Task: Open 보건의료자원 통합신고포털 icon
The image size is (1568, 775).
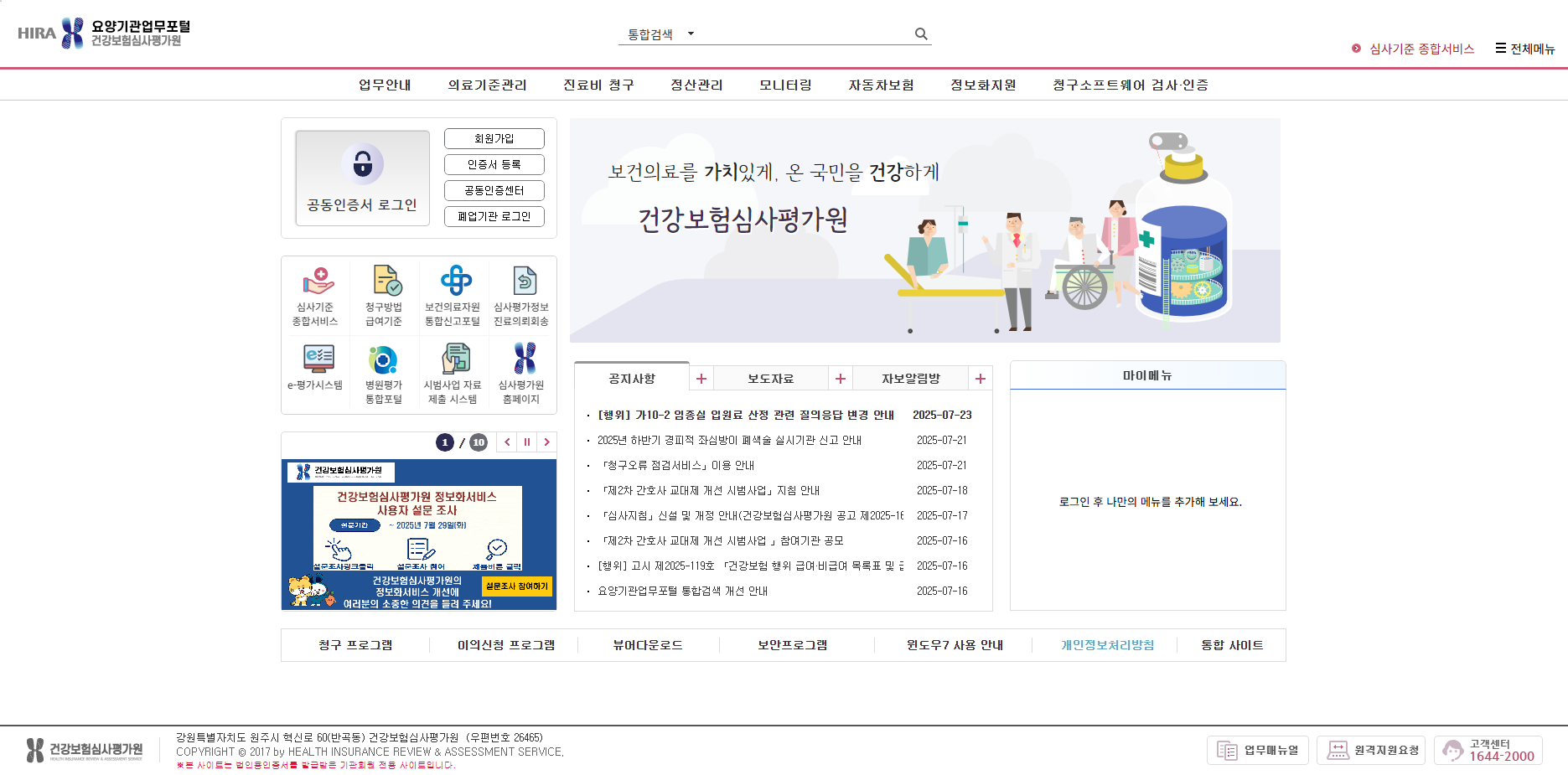Action: [x=453, y=297]
